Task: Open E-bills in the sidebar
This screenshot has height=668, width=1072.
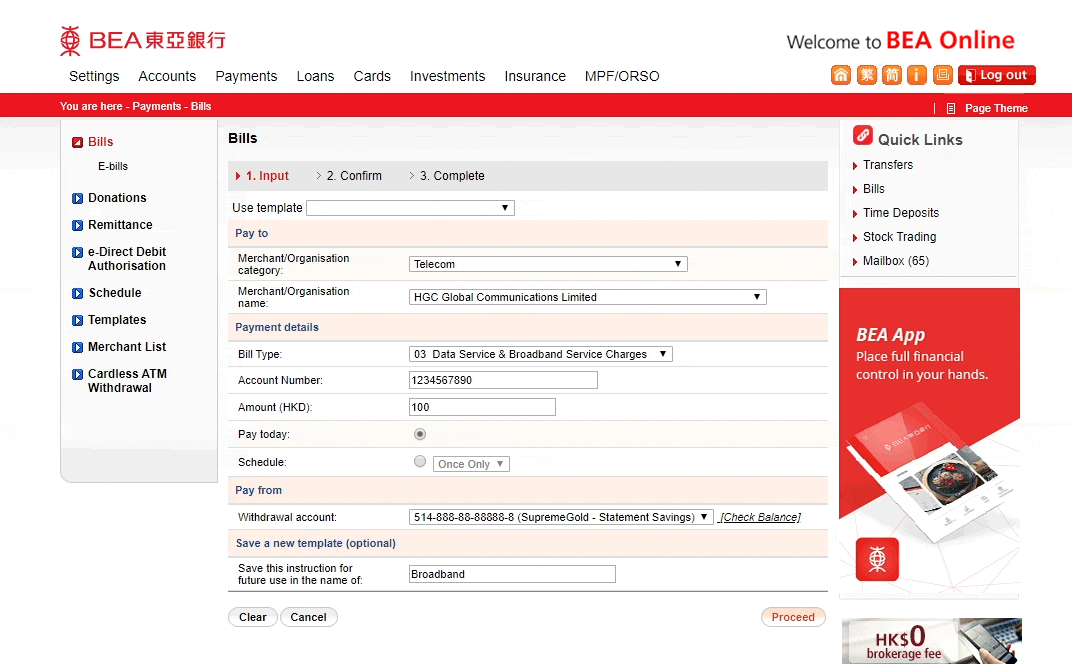Action: click(113, 166)
